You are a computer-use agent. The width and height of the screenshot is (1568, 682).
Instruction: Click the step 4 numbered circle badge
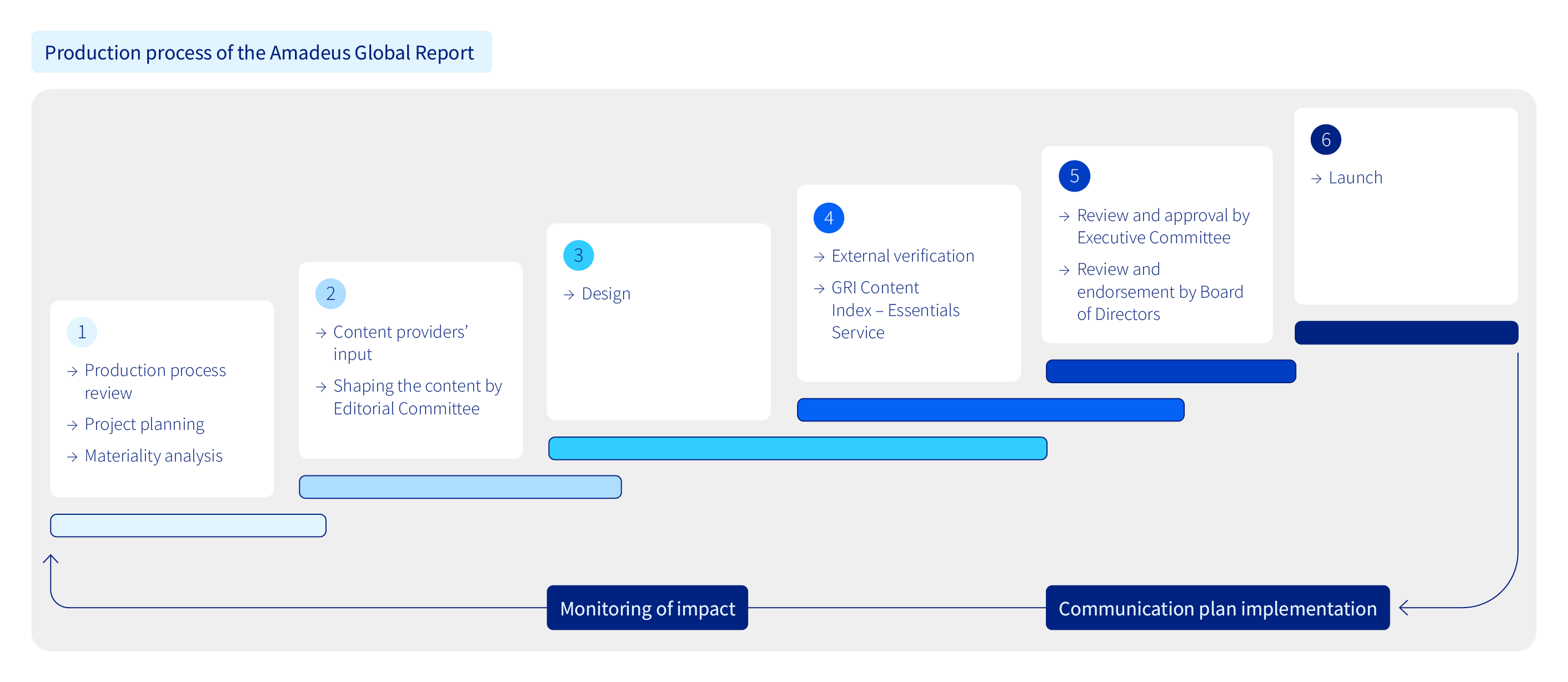(828, 217)
